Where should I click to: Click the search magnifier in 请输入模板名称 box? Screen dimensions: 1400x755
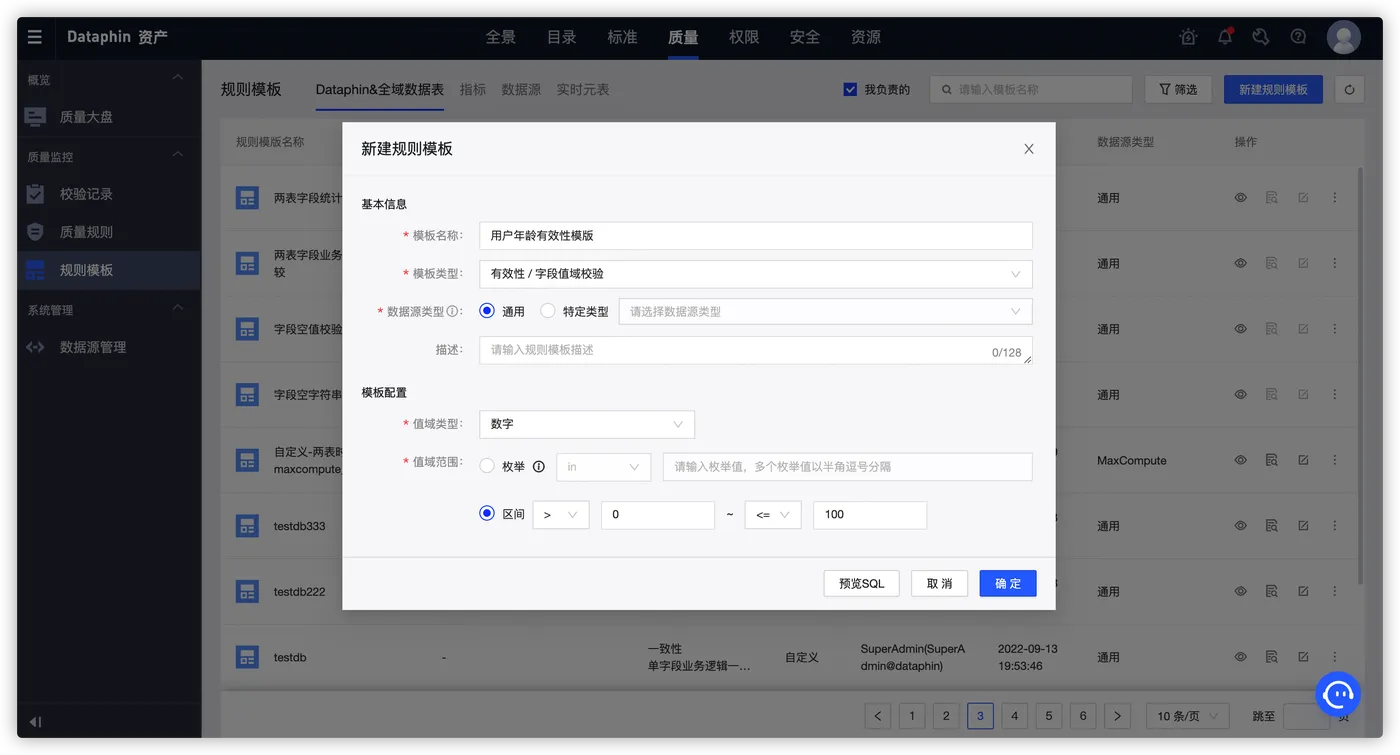point(947,90)
